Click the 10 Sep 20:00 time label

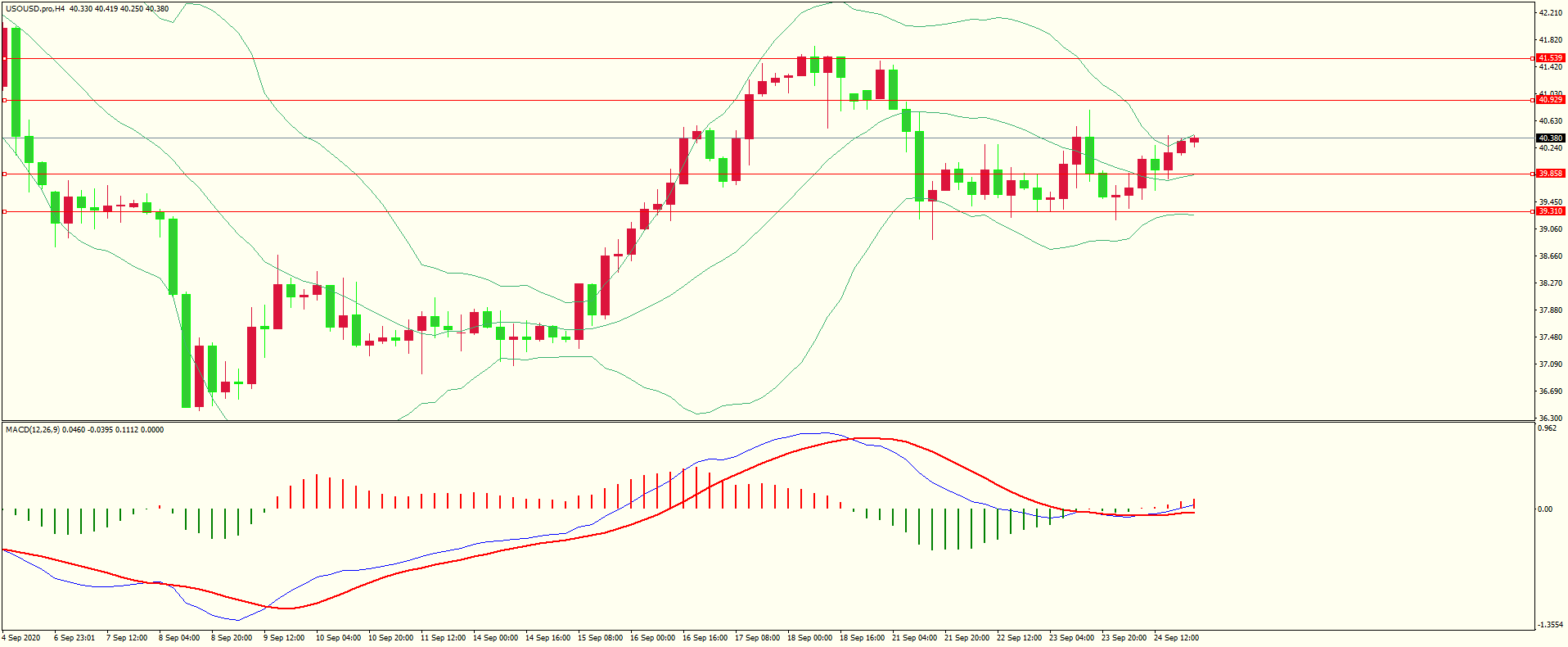point(390,638)
